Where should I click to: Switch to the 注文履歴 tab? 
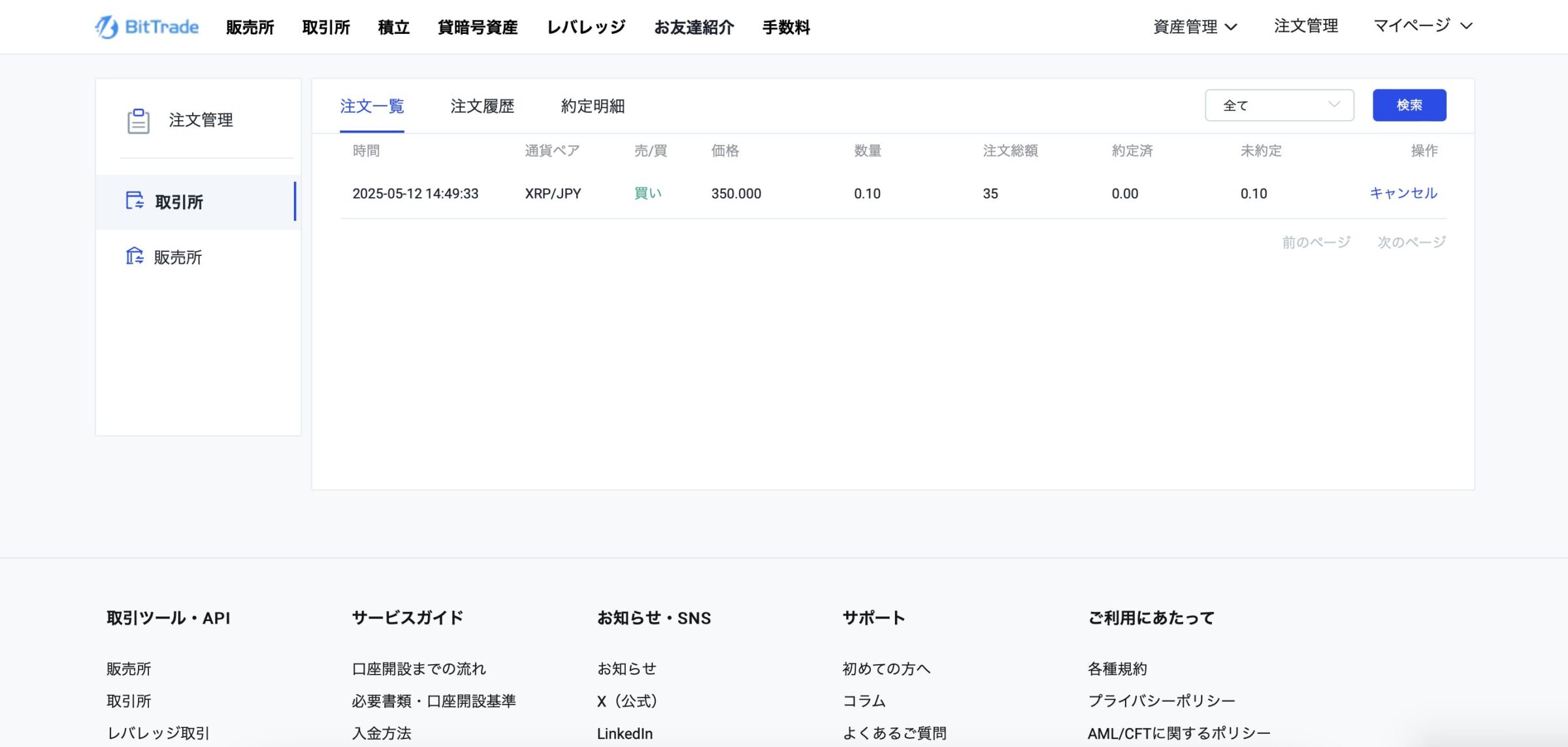click(x=482, y=106)
